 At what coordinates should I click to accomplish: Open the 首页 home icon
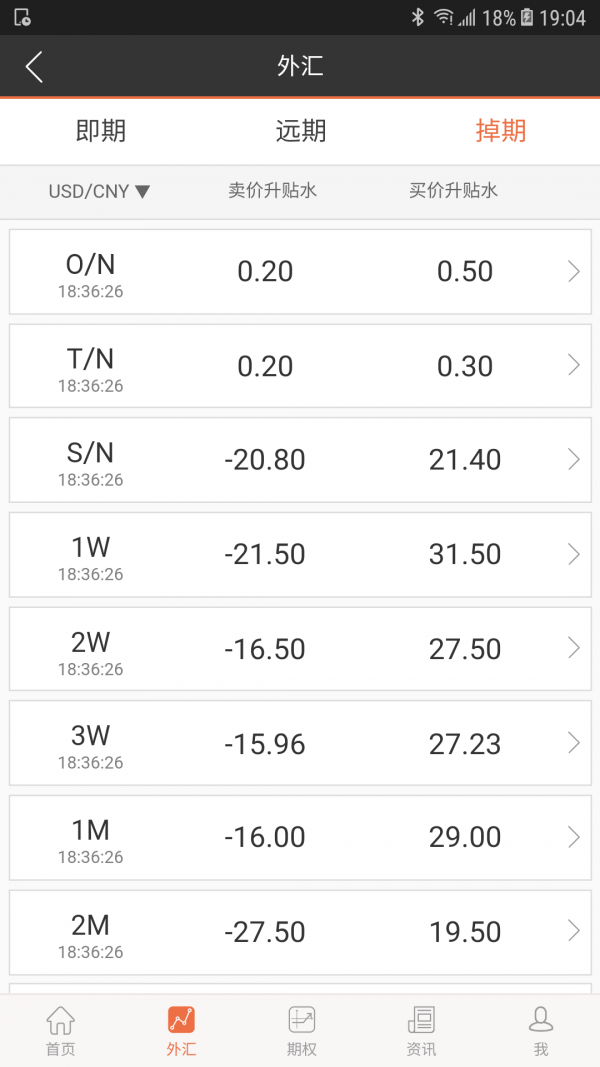tap(60, 1021)
